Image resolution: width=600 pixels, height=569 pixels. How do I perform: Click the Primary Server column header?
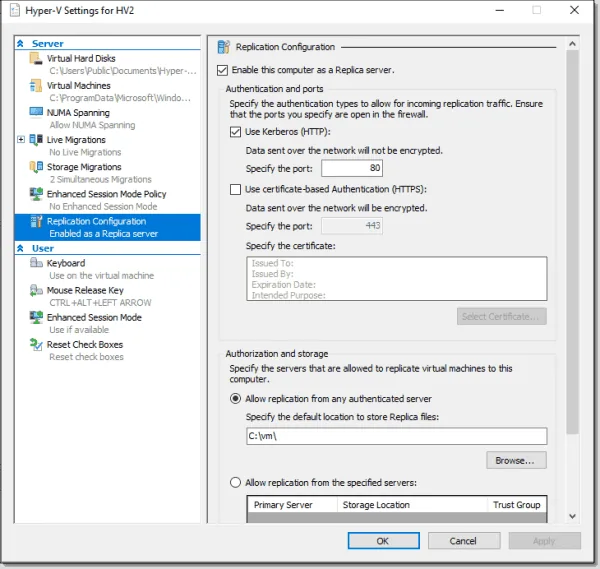pyautogui.click(x=293, y=505)
